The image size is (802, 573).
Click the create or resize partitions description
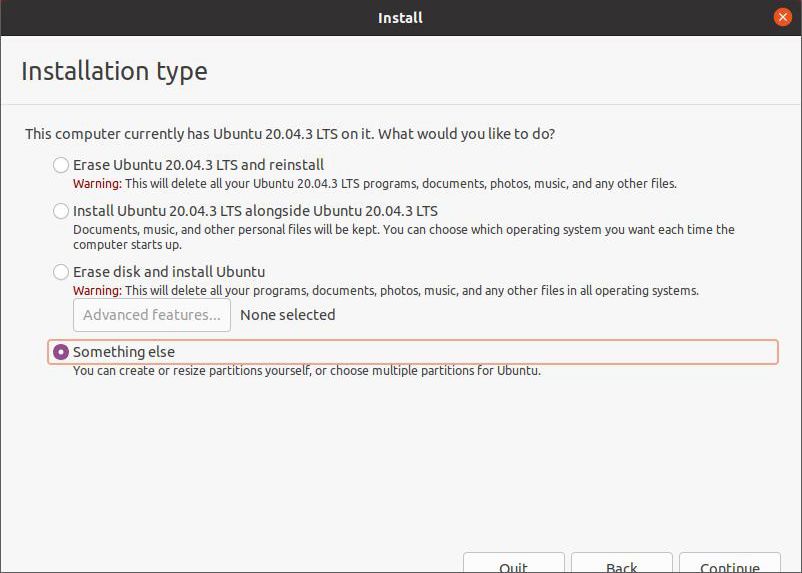(307, 370)
